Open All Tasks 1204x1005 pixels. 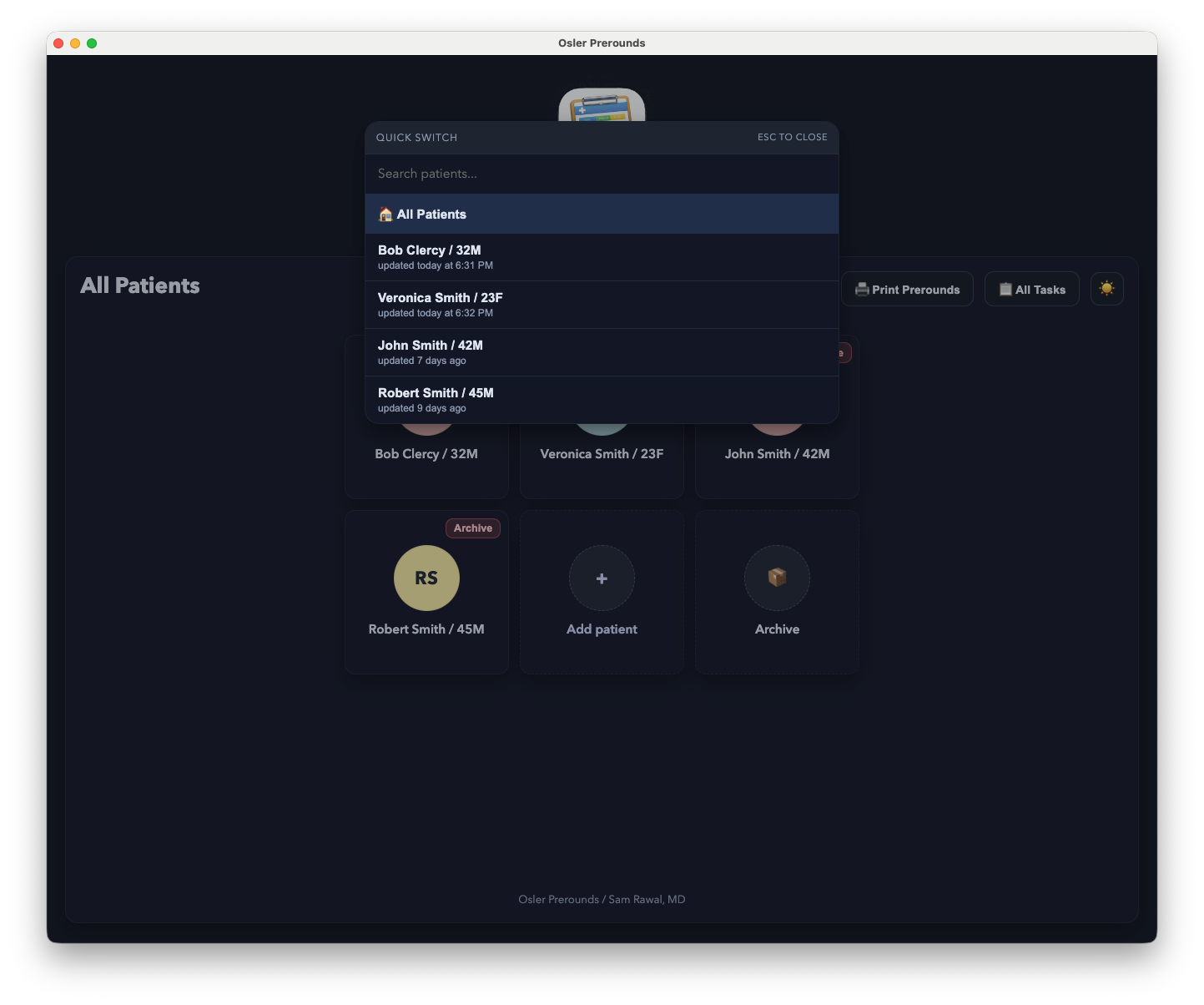[1031, 289]
